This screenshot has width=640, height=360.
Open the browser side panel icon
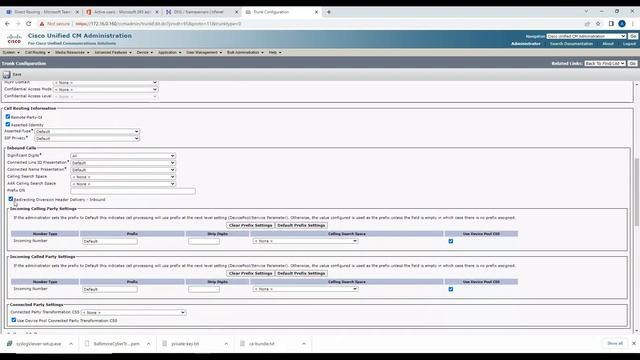coord(611,24)
